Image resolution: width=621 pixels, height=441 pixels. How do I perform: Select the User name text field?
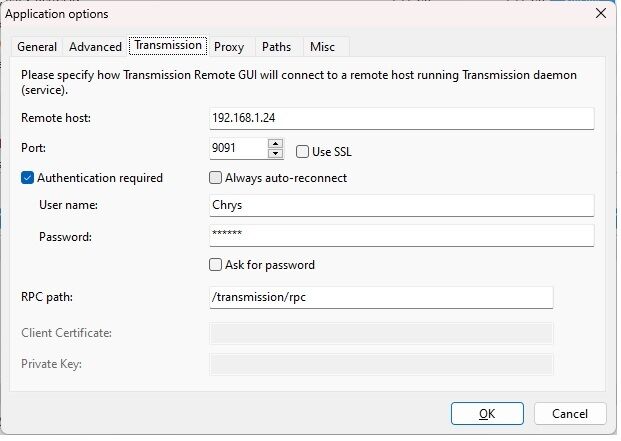point(403,206)
